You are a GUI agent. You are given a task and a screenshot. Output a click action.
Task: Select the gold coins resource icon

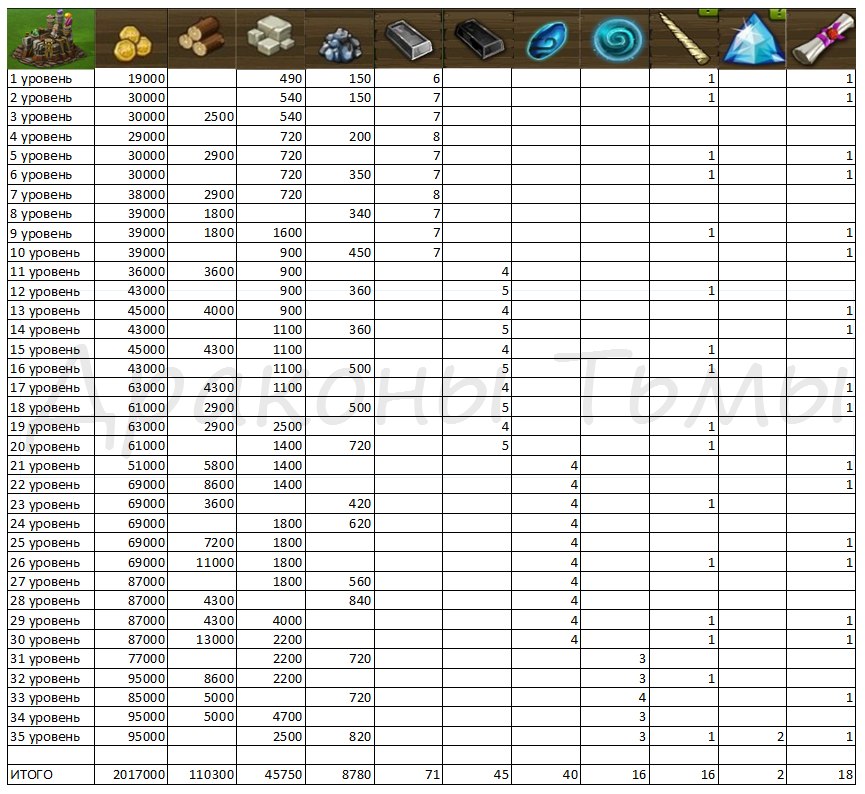click(132, 41)
